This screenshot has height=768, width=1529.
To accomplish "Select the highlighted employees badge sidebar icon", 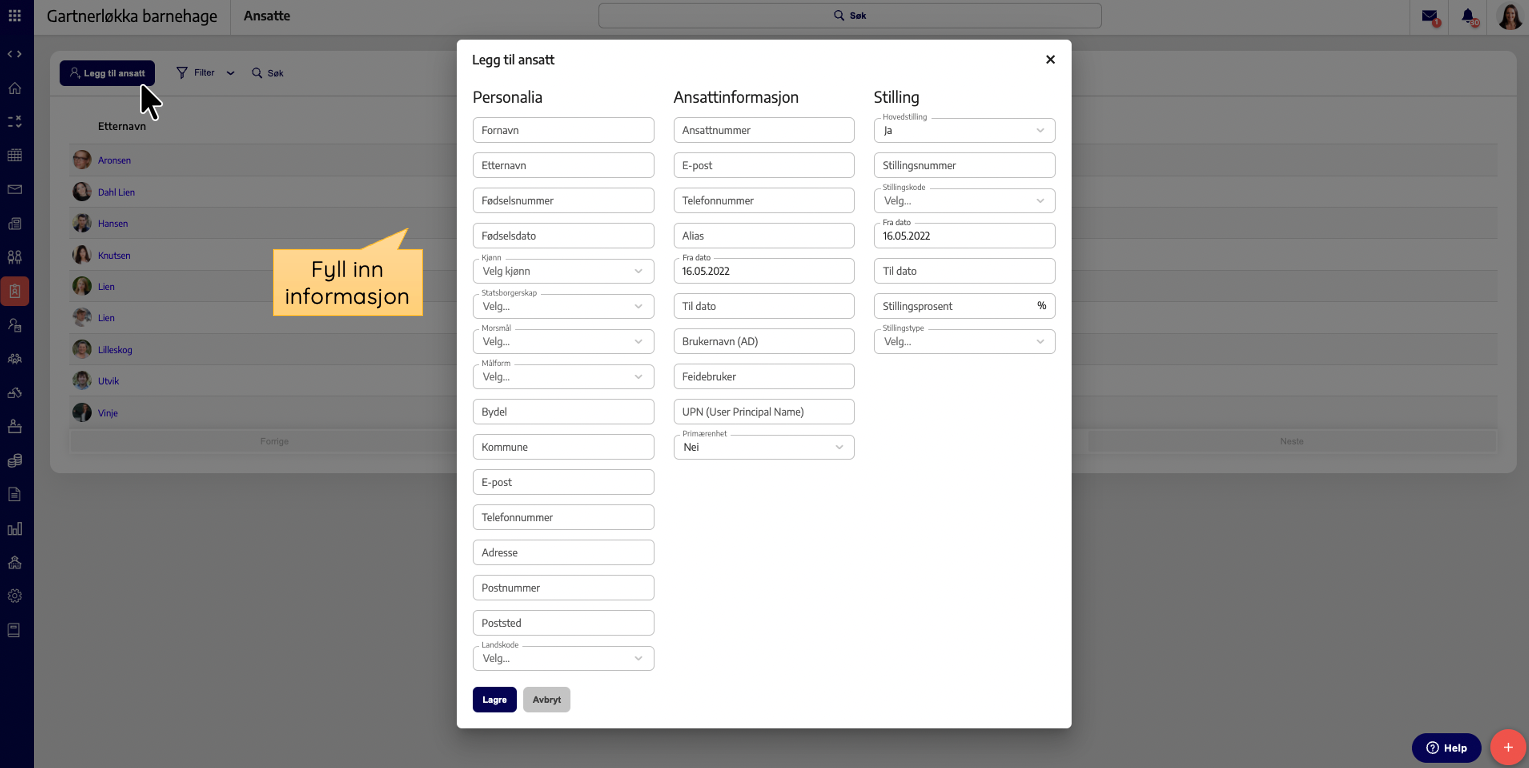I will coord(15,291).
